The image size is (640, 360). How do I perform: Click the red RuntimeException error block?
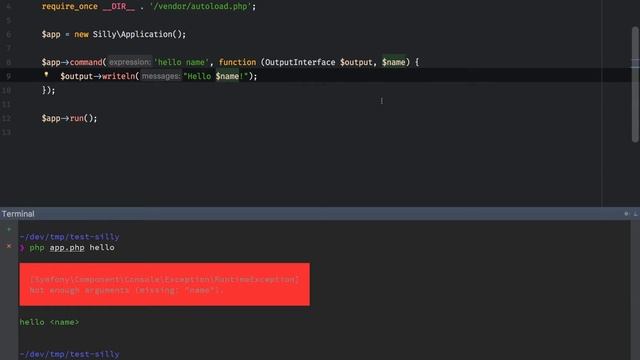tap(164, 284)
